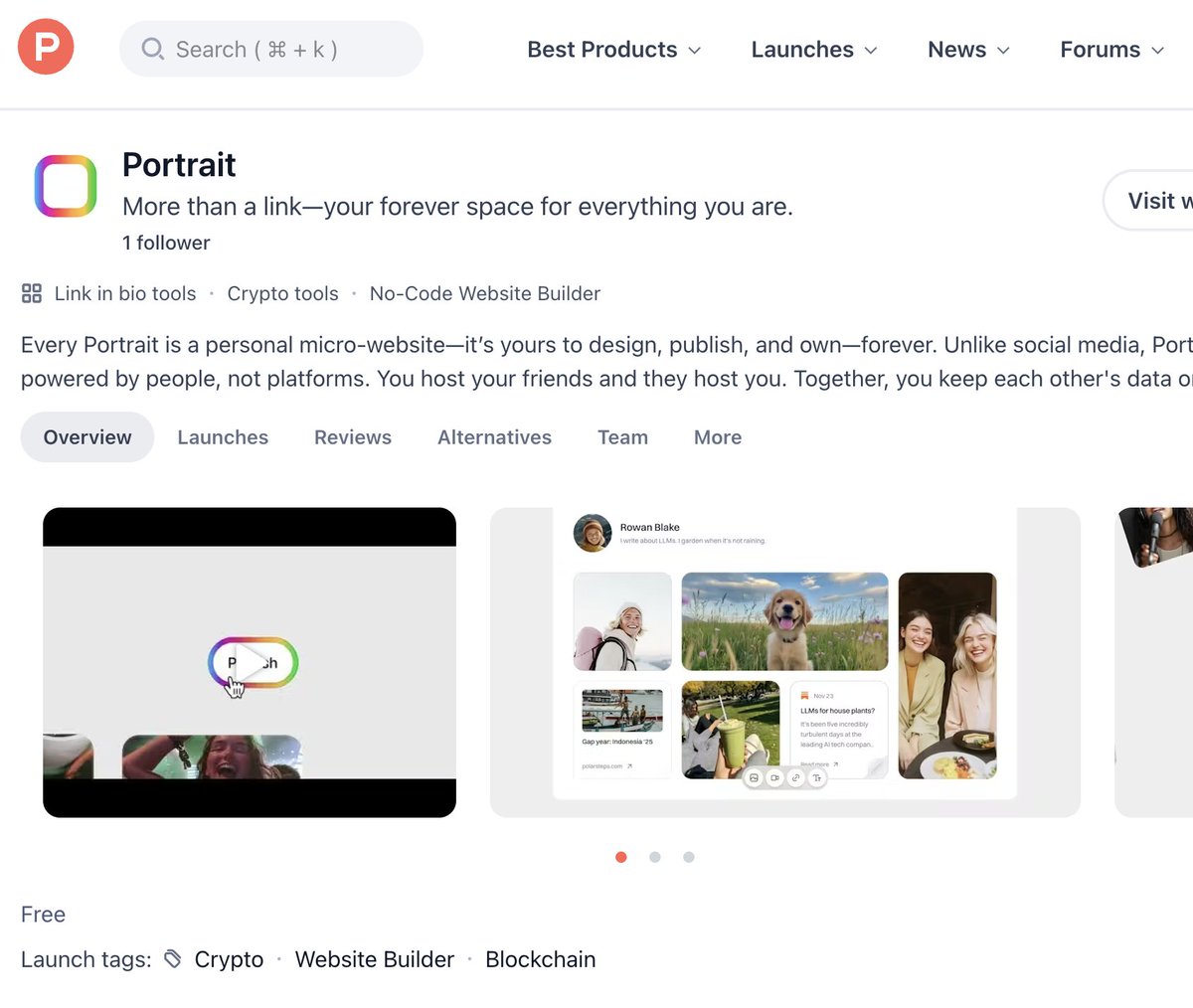Open the third partially visible gallery image
Viewport: 1193px width, 1008px height.
pos(1154,663)
